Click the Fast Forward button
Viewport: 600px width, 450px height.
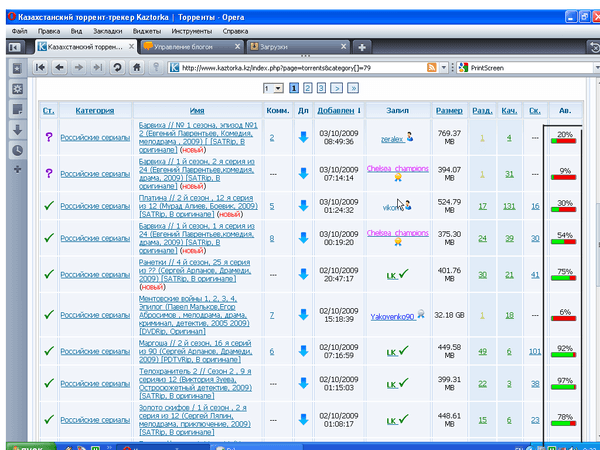[98, 68]
